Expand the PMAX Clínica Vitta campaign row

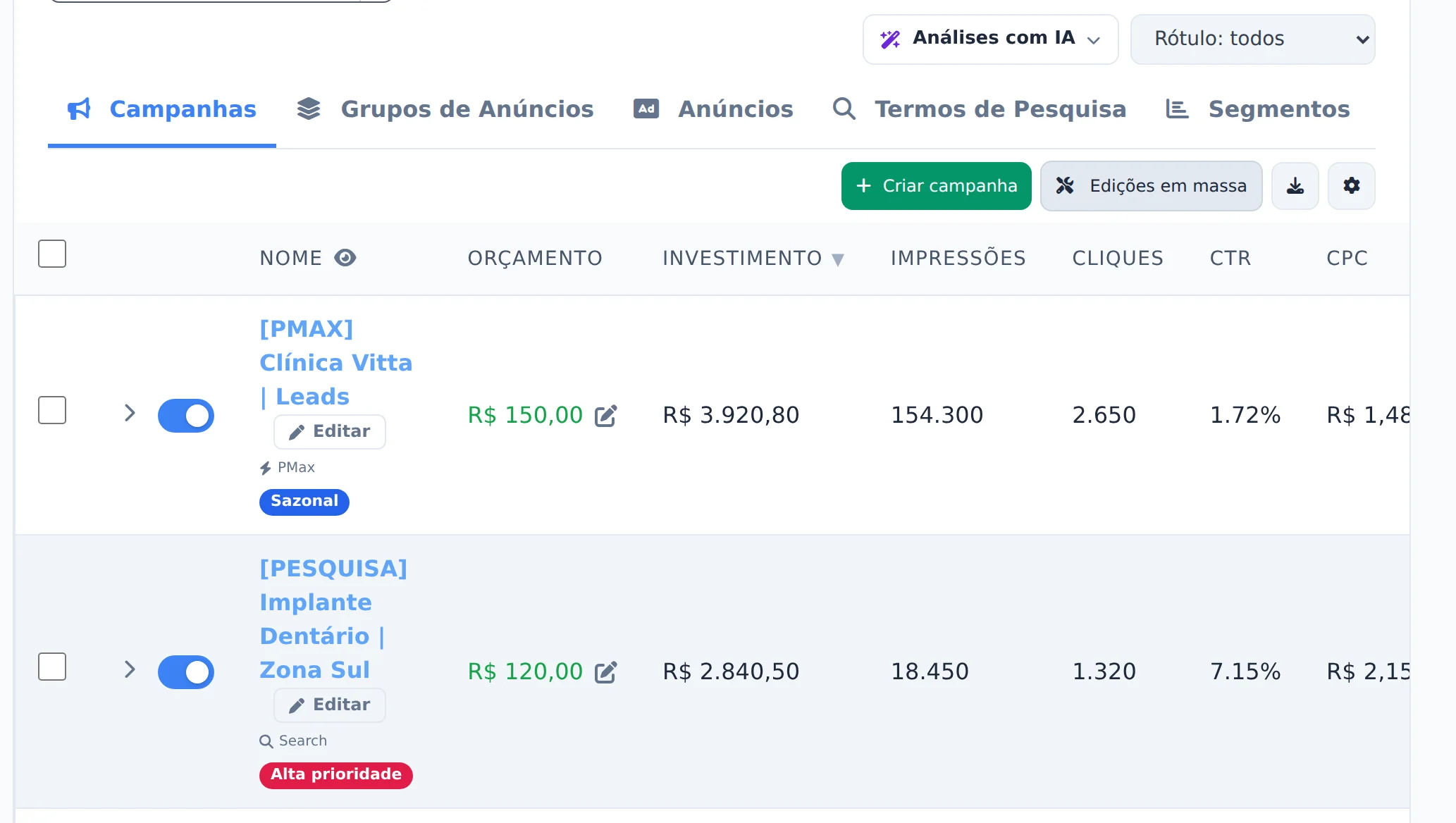(130, 413)
